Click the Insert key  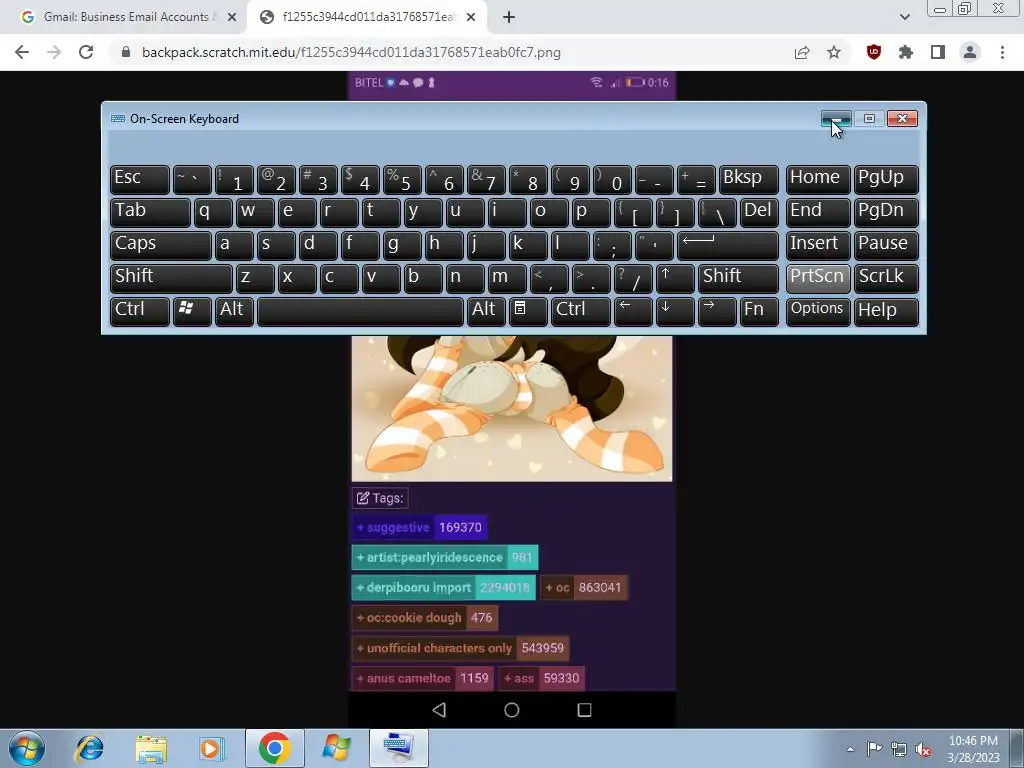[818, 246]
